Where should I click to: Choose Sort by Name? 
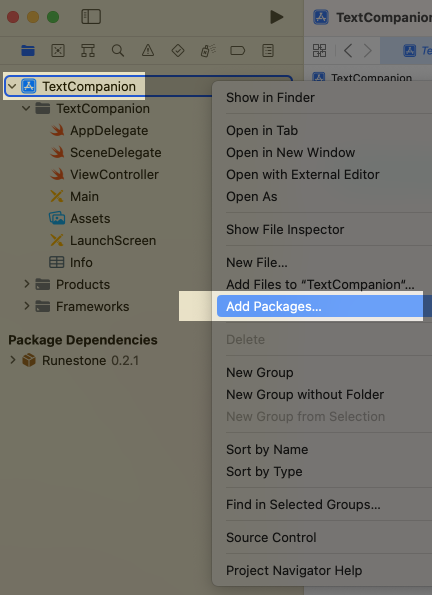(267, 450)
